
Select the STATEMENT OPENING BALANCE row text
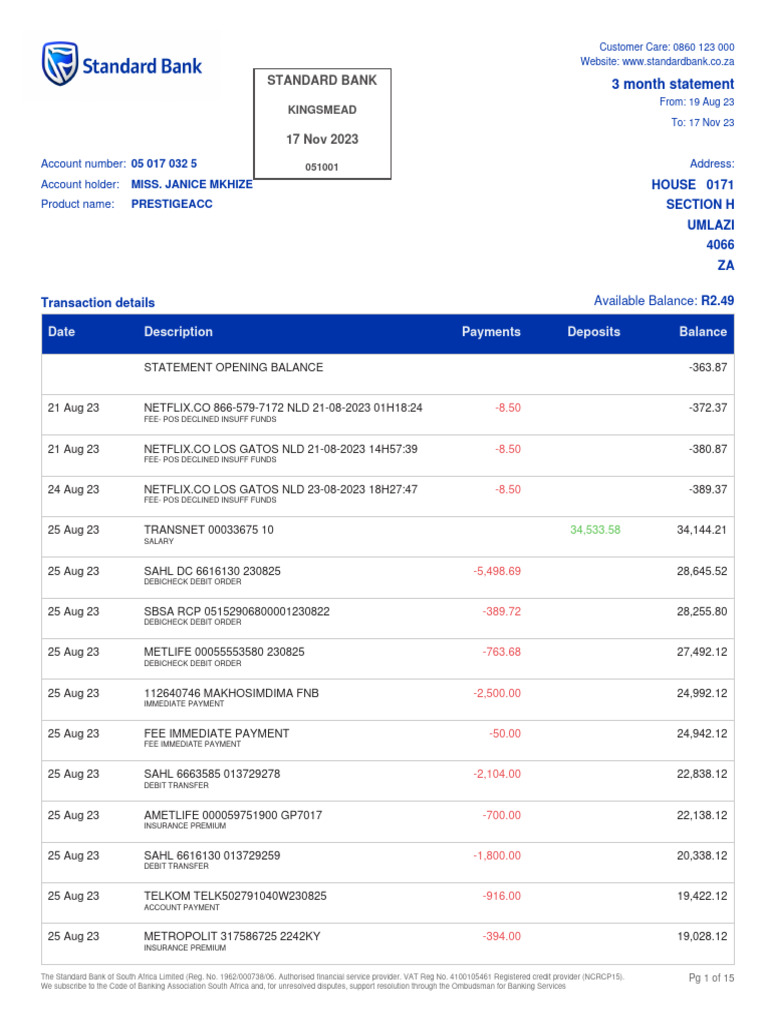pos(233,368)
